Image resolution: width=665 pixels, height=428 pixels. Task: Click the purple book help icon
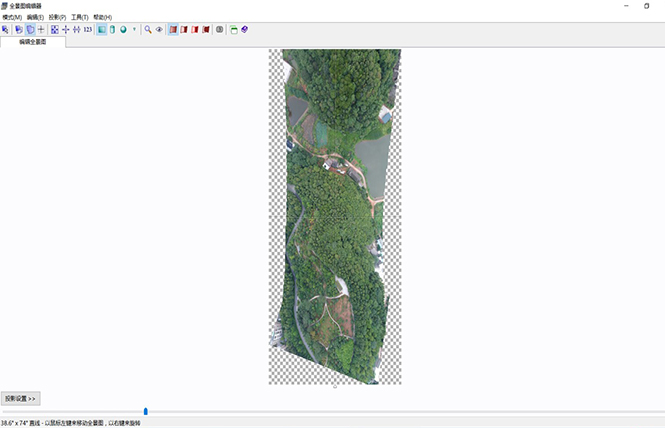[x=245, y=30]
